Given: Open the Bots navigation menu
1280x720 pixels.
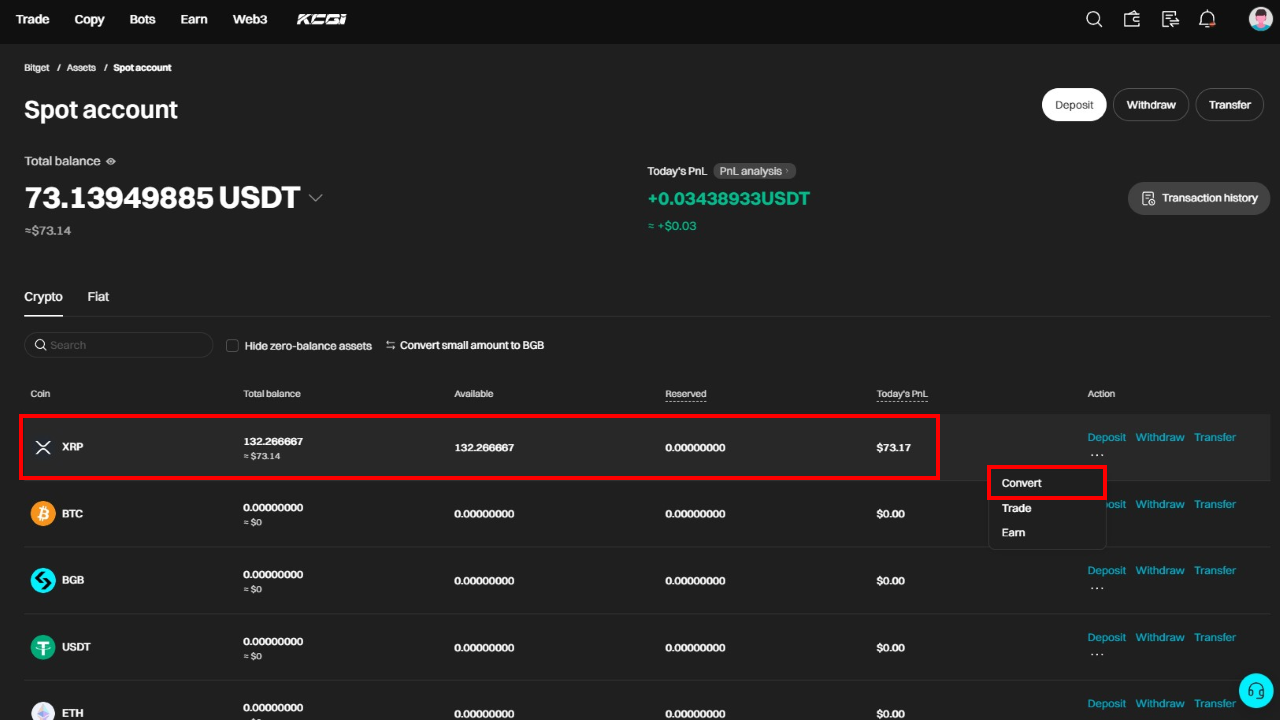Looking at the screenshot, I should coord(143,19).
